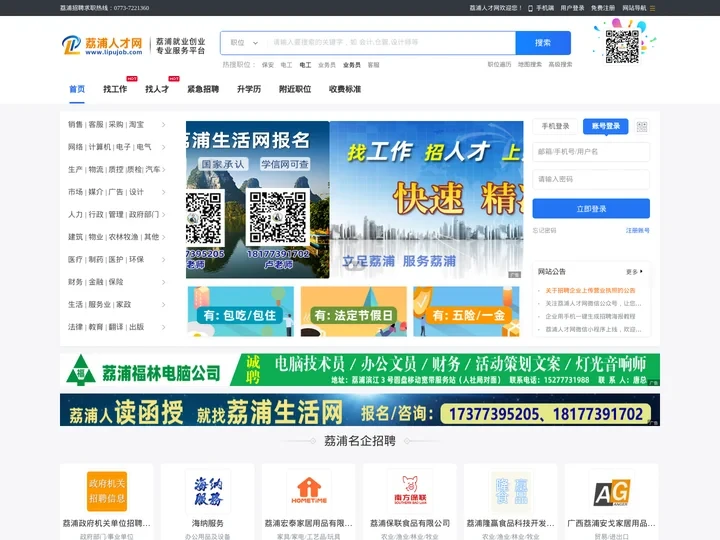Viewport: 720px width, 540px height.
Task: Open the 荔浦隆赢食品 company logo
Action: (511, 491)
